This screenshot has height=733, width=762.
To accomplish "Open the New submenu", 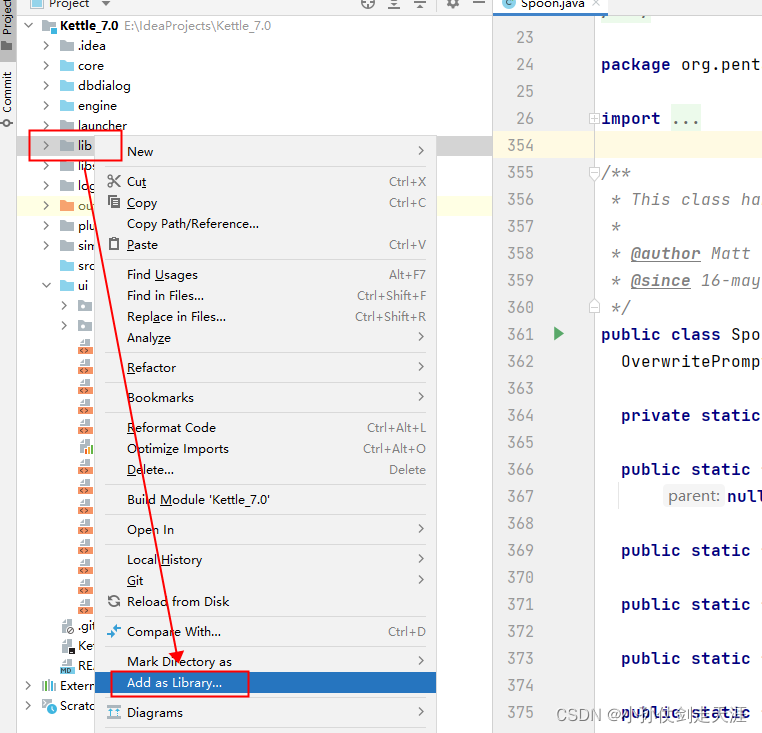I will click(x=265, y=152).
